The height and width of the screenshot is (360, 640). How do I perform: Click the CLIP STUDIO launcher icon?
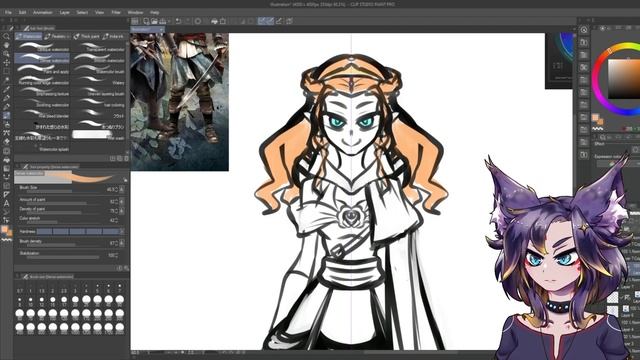[x=135, y=21]
